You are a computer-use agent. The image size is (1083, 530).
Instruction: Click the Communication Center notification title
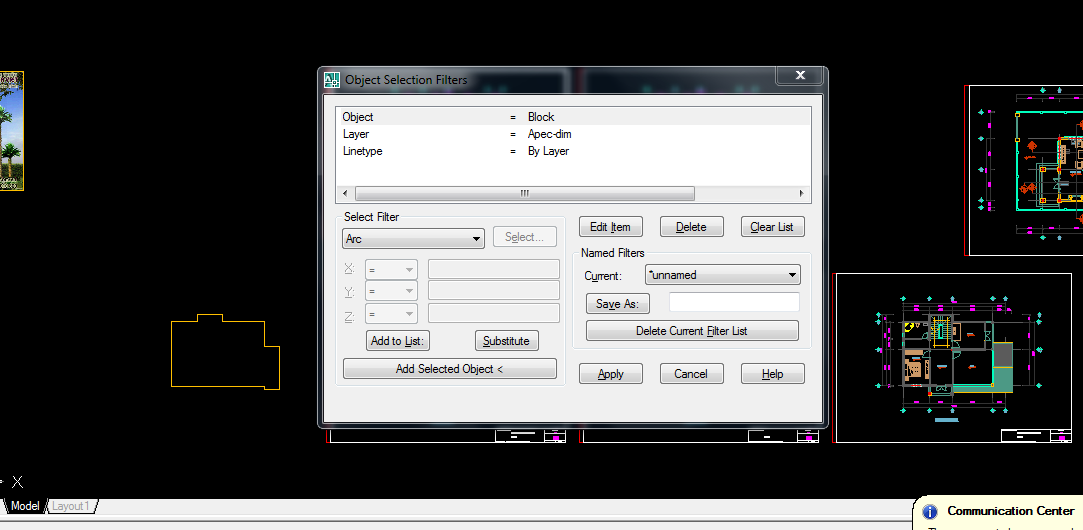1011,511
